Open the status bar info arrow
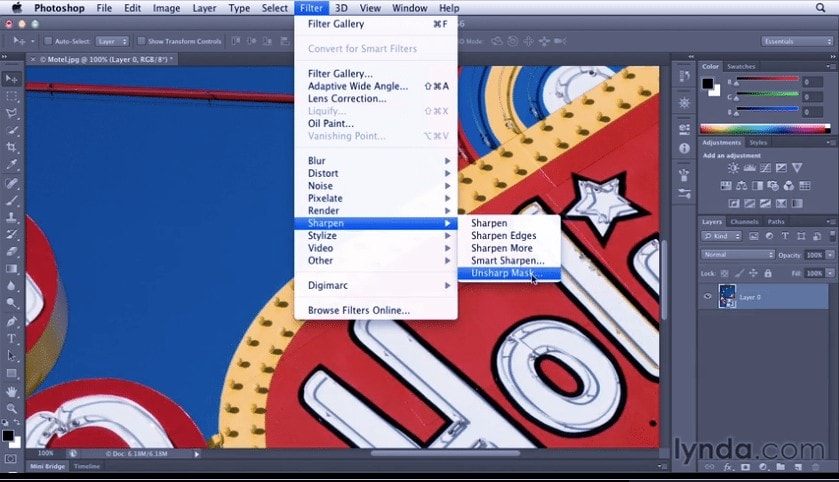This screenshot has width=839, height=482. [197, 454]
